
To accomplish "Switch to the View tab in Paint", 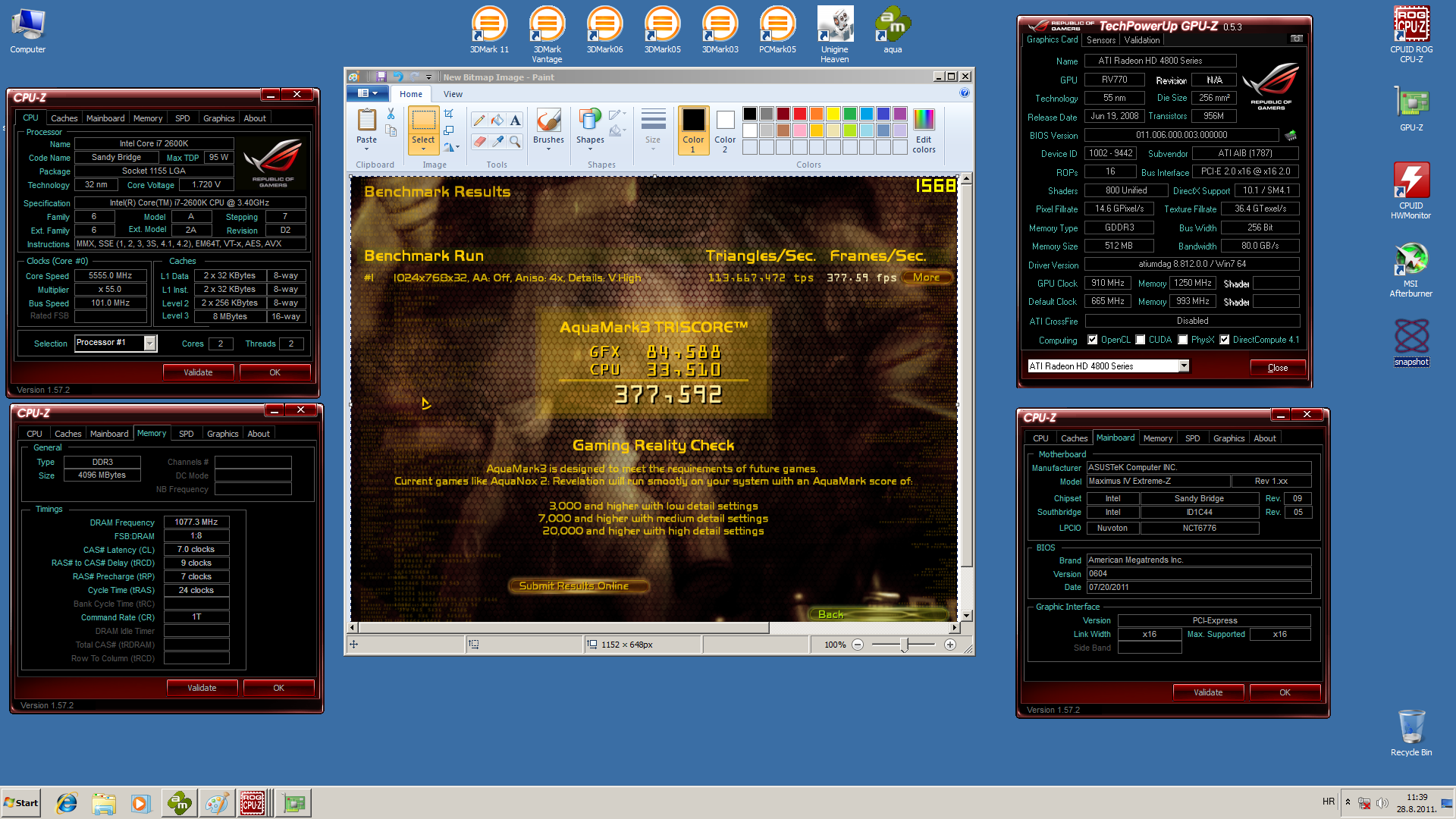I will (x=453, y=94).
